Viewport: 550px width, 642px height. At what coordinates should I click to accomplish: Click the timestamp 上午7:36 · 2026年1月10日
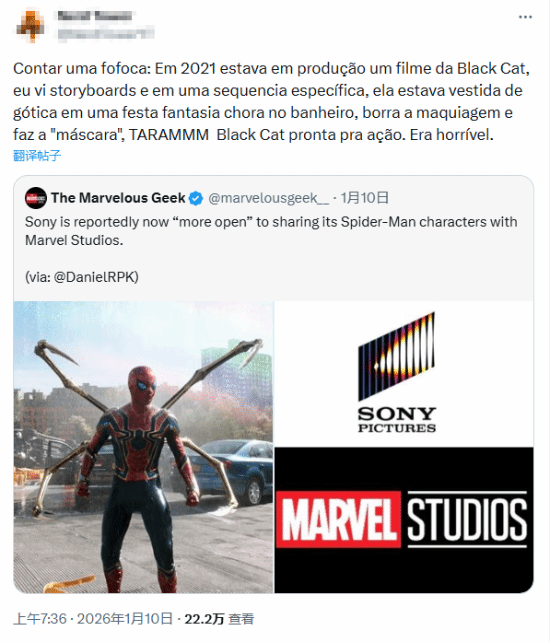(x=93, y=619)
